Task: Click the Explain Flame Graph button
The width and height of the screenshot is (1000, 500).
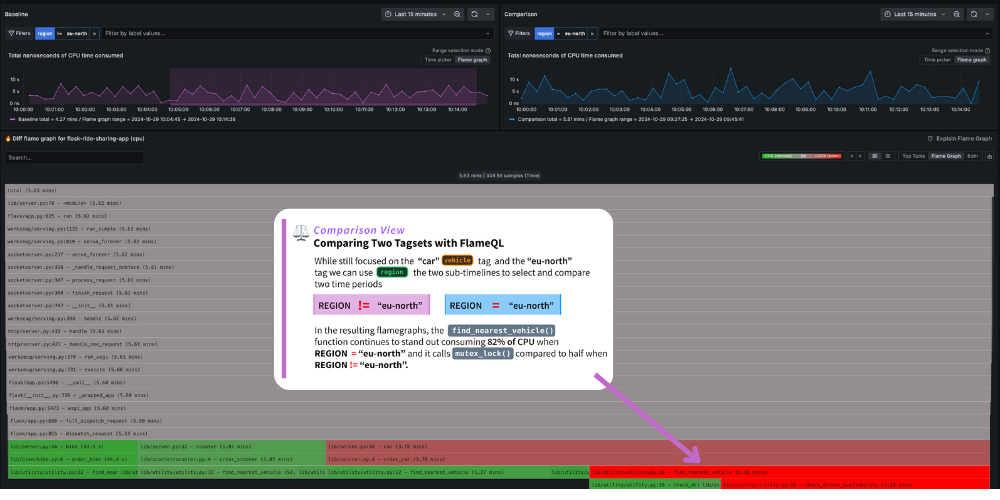Action: click(x=959, y=138)
